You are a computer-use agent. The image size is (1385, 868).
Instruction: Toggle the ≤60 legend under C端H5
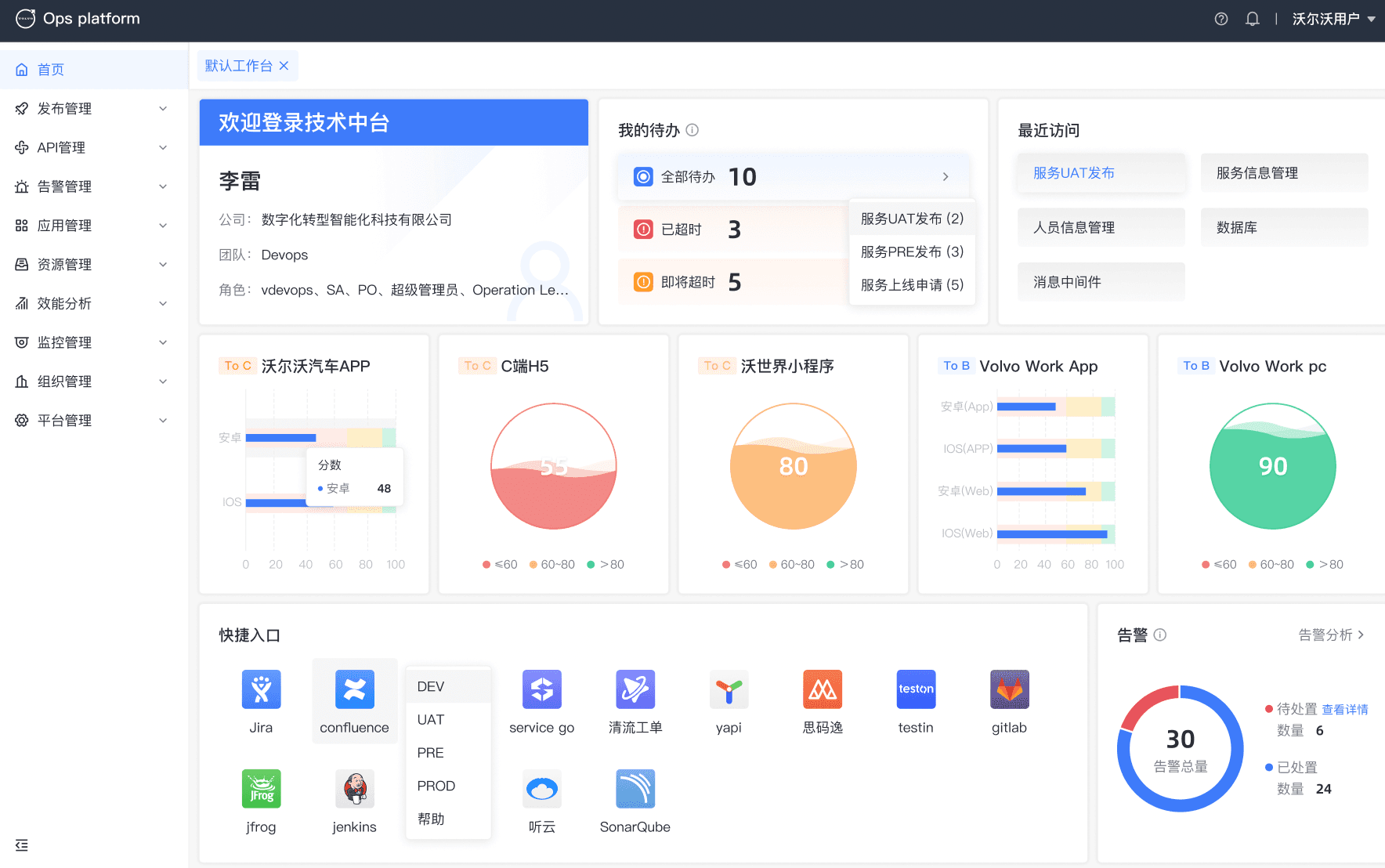tap(499, 564)
